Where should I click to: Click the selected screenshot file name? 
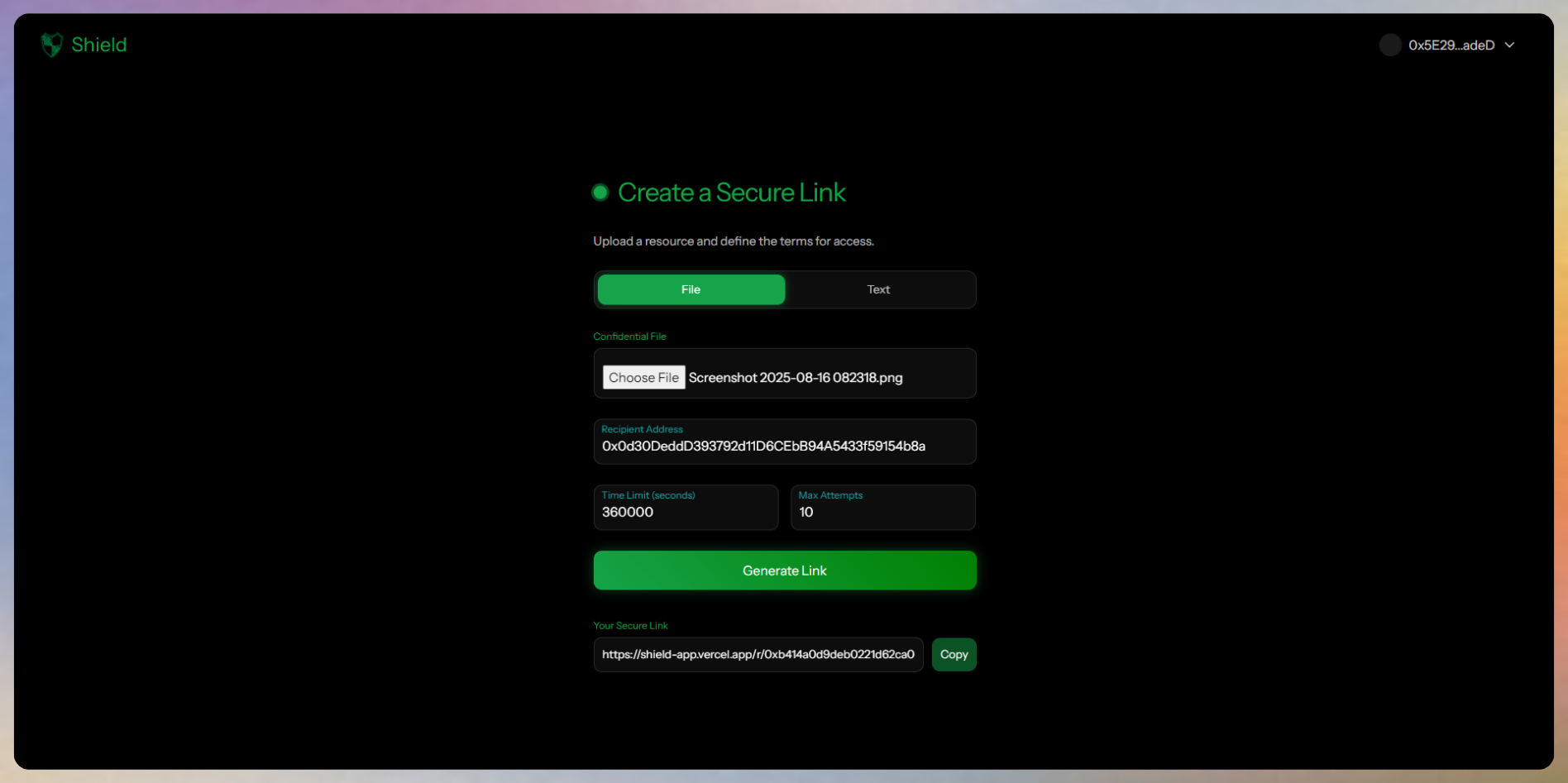click(796, 378)
